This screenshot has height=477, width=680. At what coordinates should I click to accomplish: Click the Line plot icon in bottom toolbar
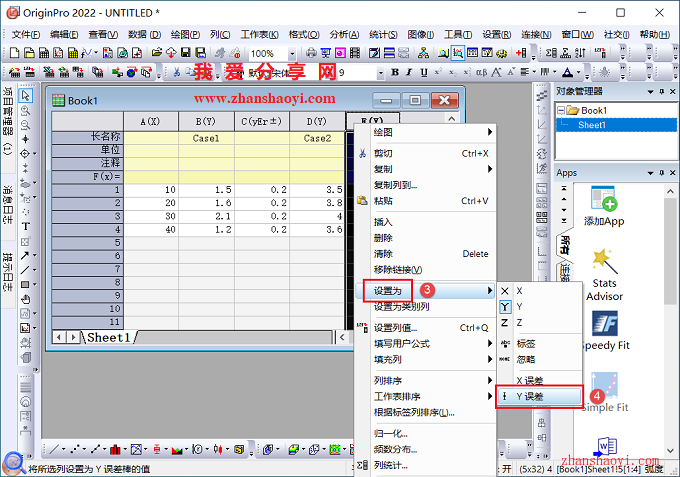(54, 450)
